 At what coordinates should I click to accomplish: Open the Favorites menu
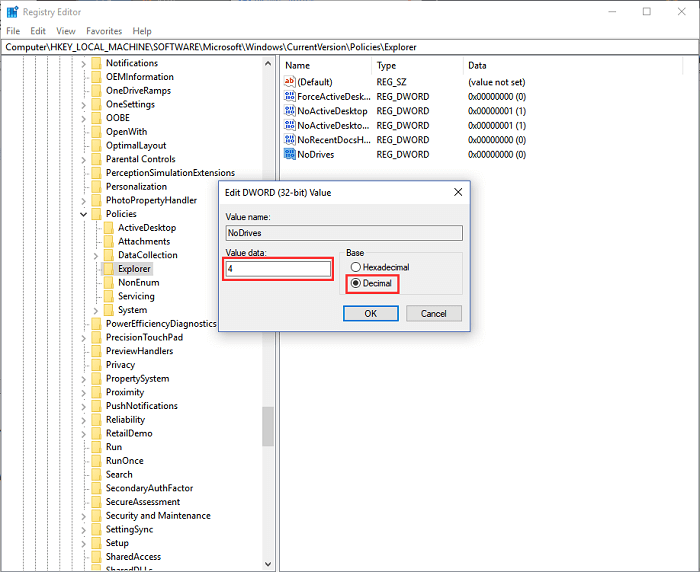pyautogui.click(x=104, y=31)
